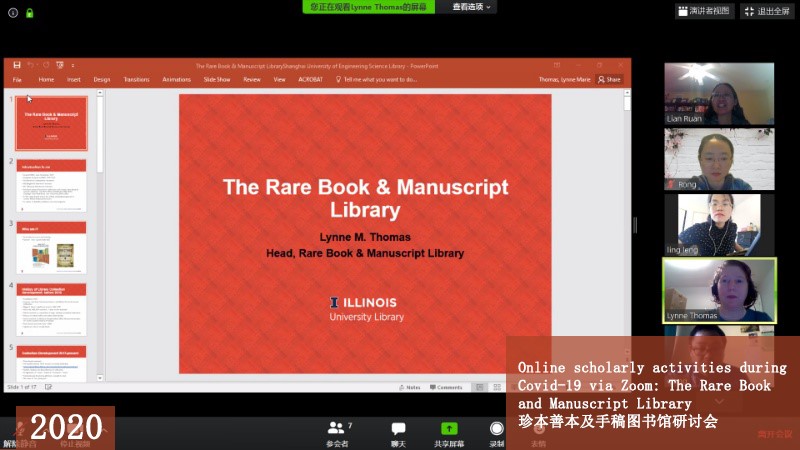This screenshot has height=450, width=800.
Task: Open the View Options (查看选项) dropdown
Action: 471,7
